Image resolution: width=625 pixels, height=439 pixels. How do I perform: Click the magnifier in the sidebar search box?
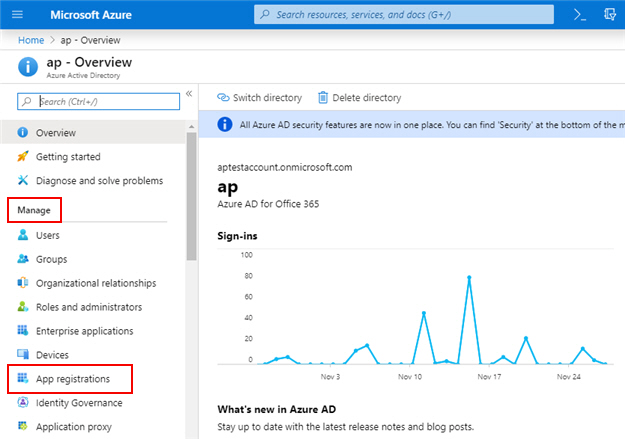27,101
